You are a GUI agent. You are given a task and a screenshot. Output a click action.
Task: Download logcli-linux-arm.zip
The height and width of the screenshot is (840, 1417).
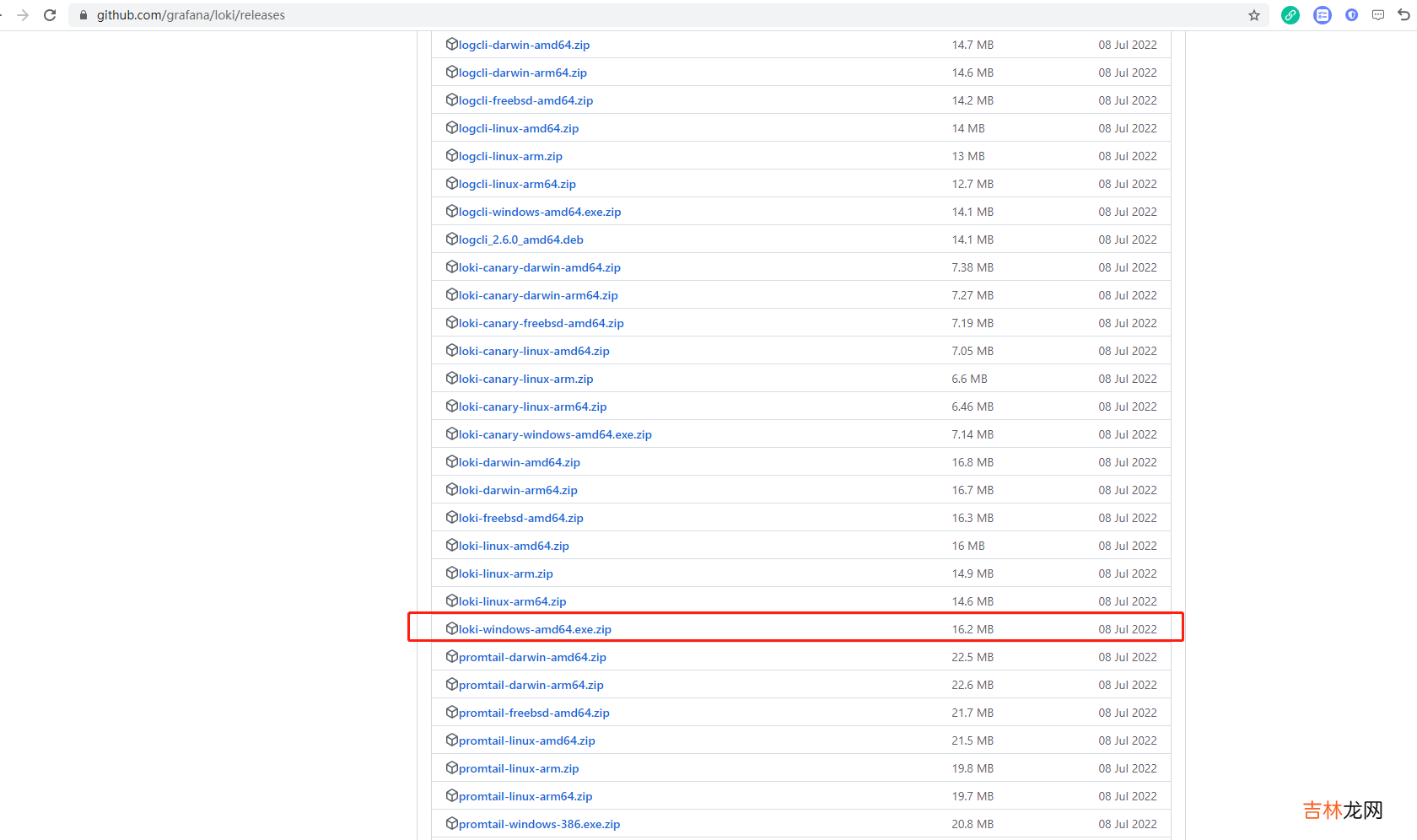pyautogui.click(x=510, y=156)
